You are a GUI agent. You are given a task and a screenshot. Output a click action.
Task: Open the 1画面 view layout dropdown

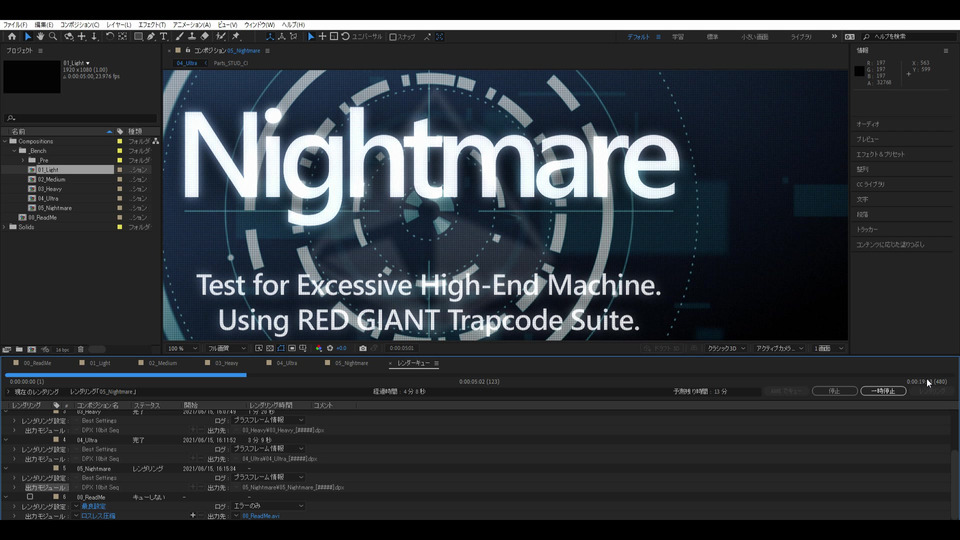828,348
